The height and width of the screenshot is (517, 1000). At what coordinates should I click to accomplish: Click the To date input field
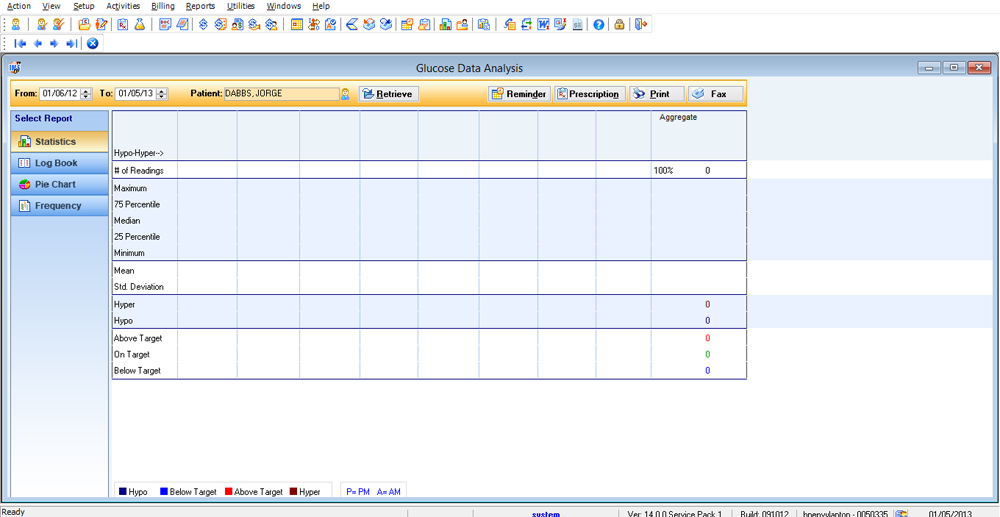pyautogui.click(x=136, y=94)
